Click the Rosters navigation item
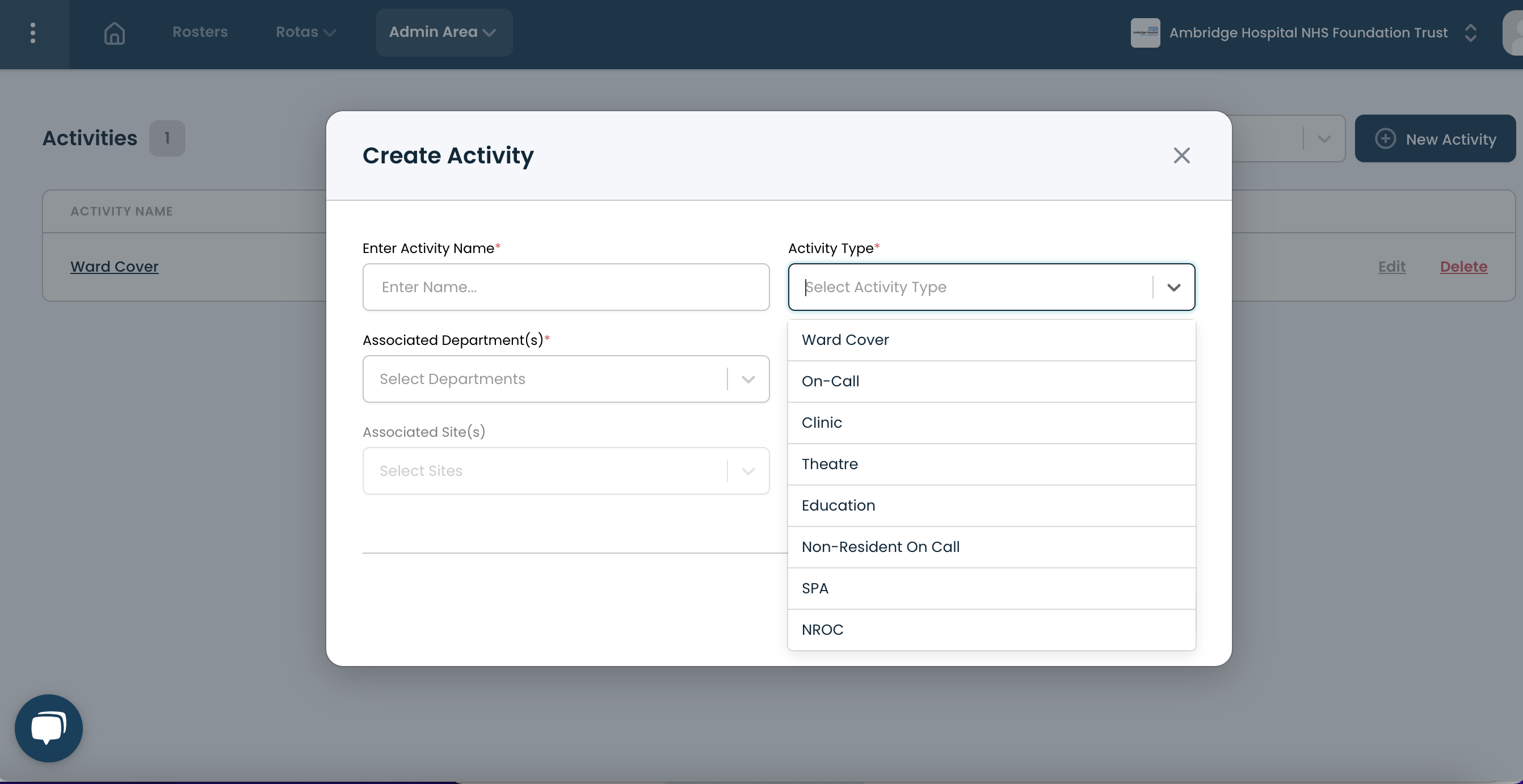The image size is (1523, 784). [200, 32]
